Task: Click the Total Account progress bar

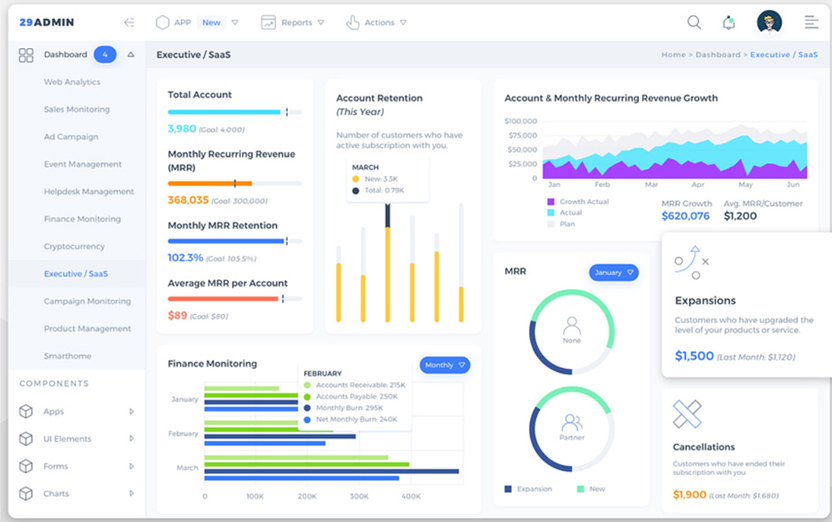Action: [x=234, y=112]
